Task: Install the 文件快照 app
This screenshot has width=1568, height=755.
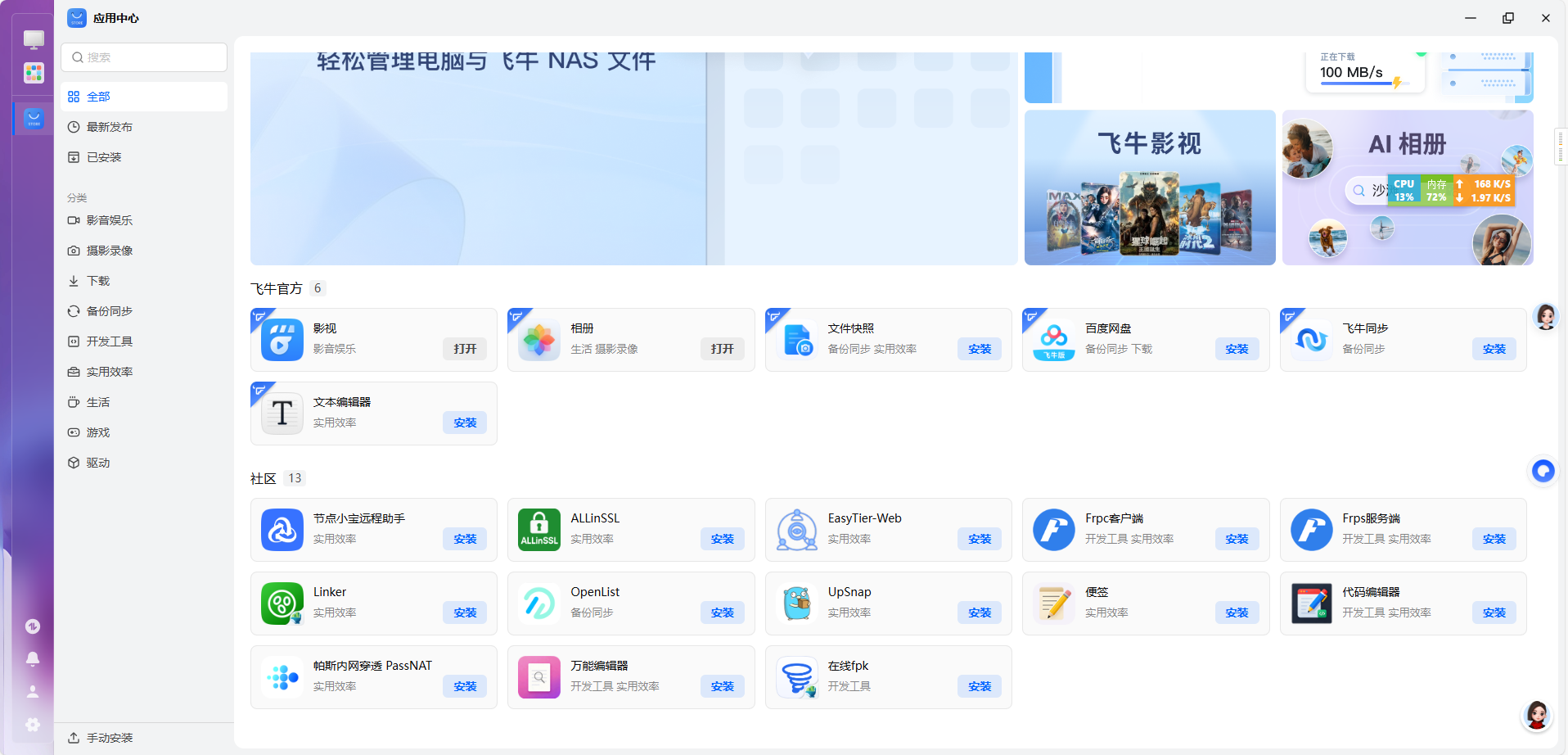Action: click(980, 349)
